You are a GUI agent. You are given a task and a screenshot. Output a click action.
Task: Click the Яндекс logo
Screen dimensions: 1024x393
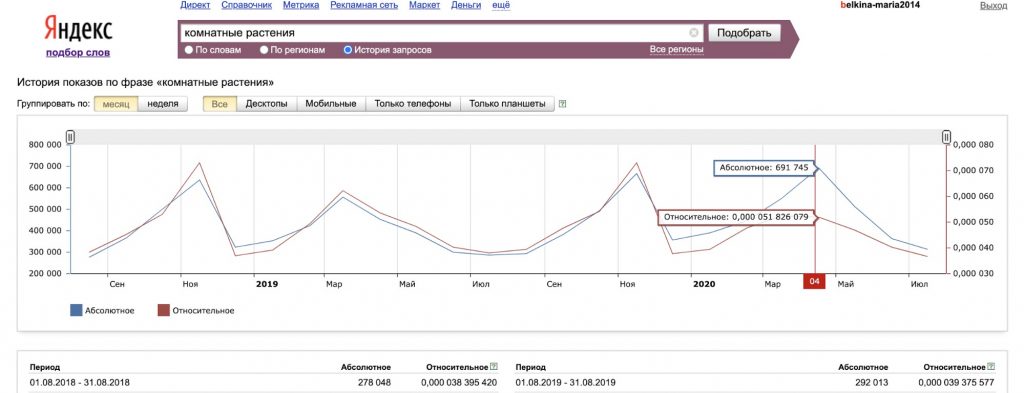coord(78,30)
